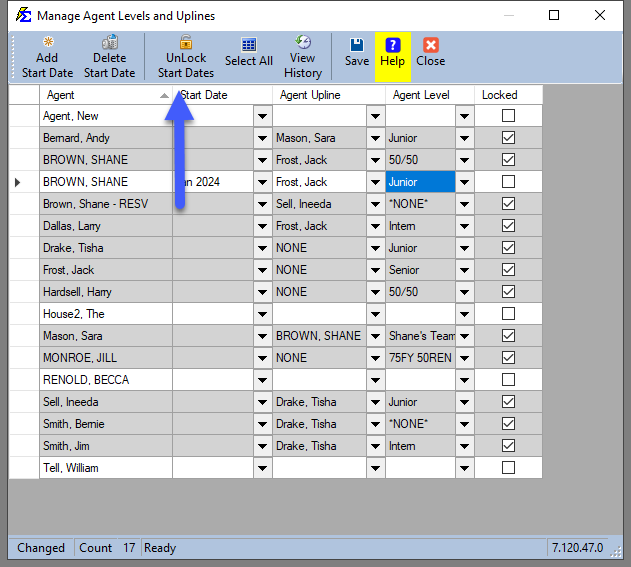Expand Agent Level dropdown for Frost, Jack
The height and width of the screenshot is (567, 631).
point(464,270)
